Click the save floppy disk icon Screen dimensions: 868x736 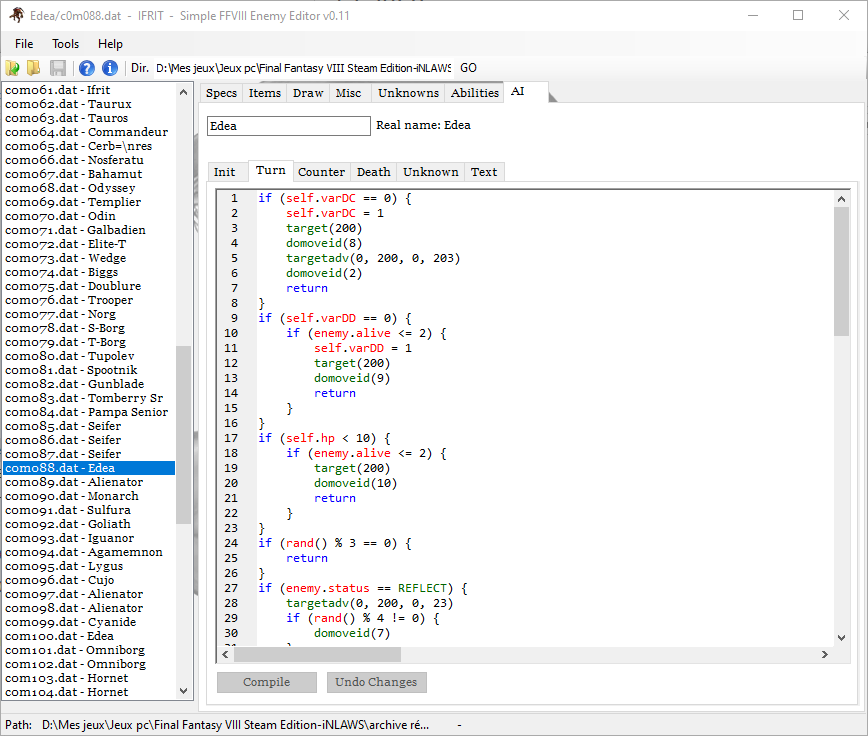58,68
